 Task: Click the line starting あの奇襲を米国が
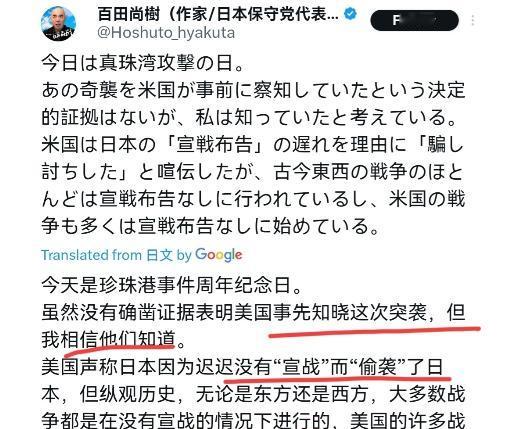[x=253, y=90]
